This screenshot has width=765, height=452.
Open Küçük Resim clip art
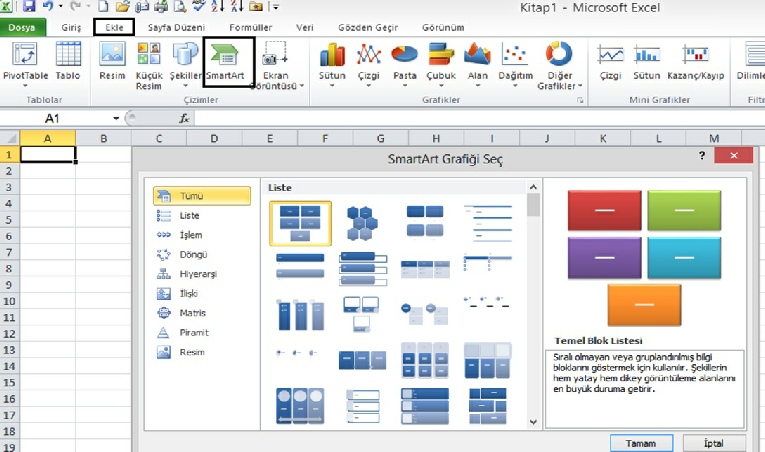(x=149, y=66)
